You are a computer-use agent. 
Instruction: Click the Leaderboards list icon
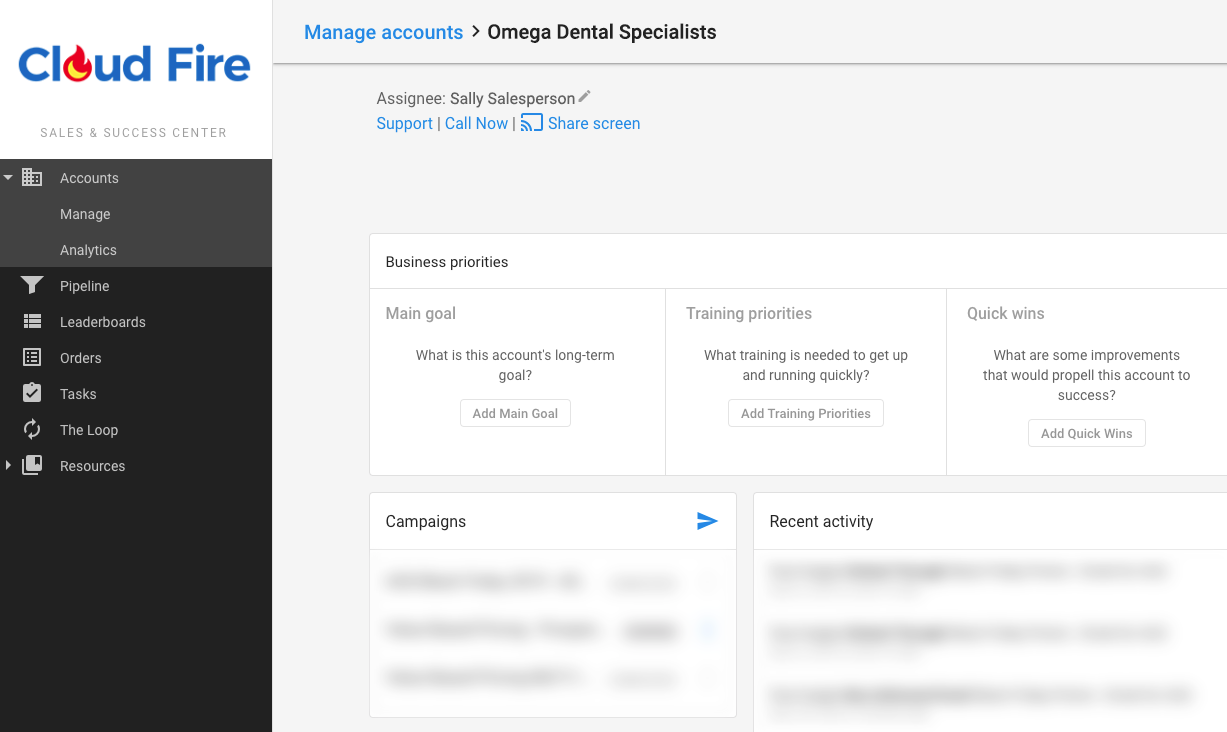(32, 322)
